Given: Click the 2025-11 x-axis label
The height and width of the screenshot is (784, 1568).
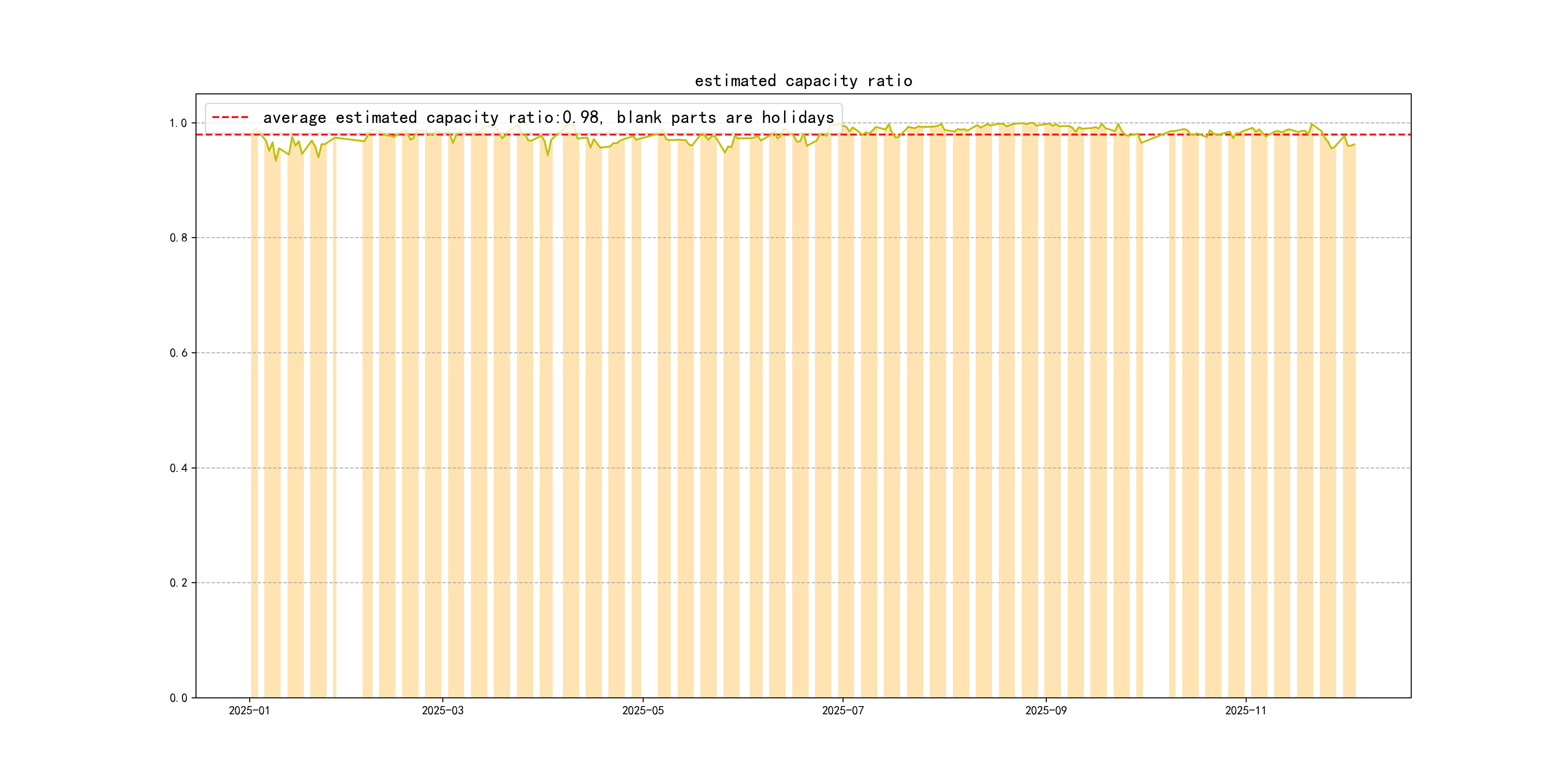Looking at the screenshot, I should [1245, 710].
